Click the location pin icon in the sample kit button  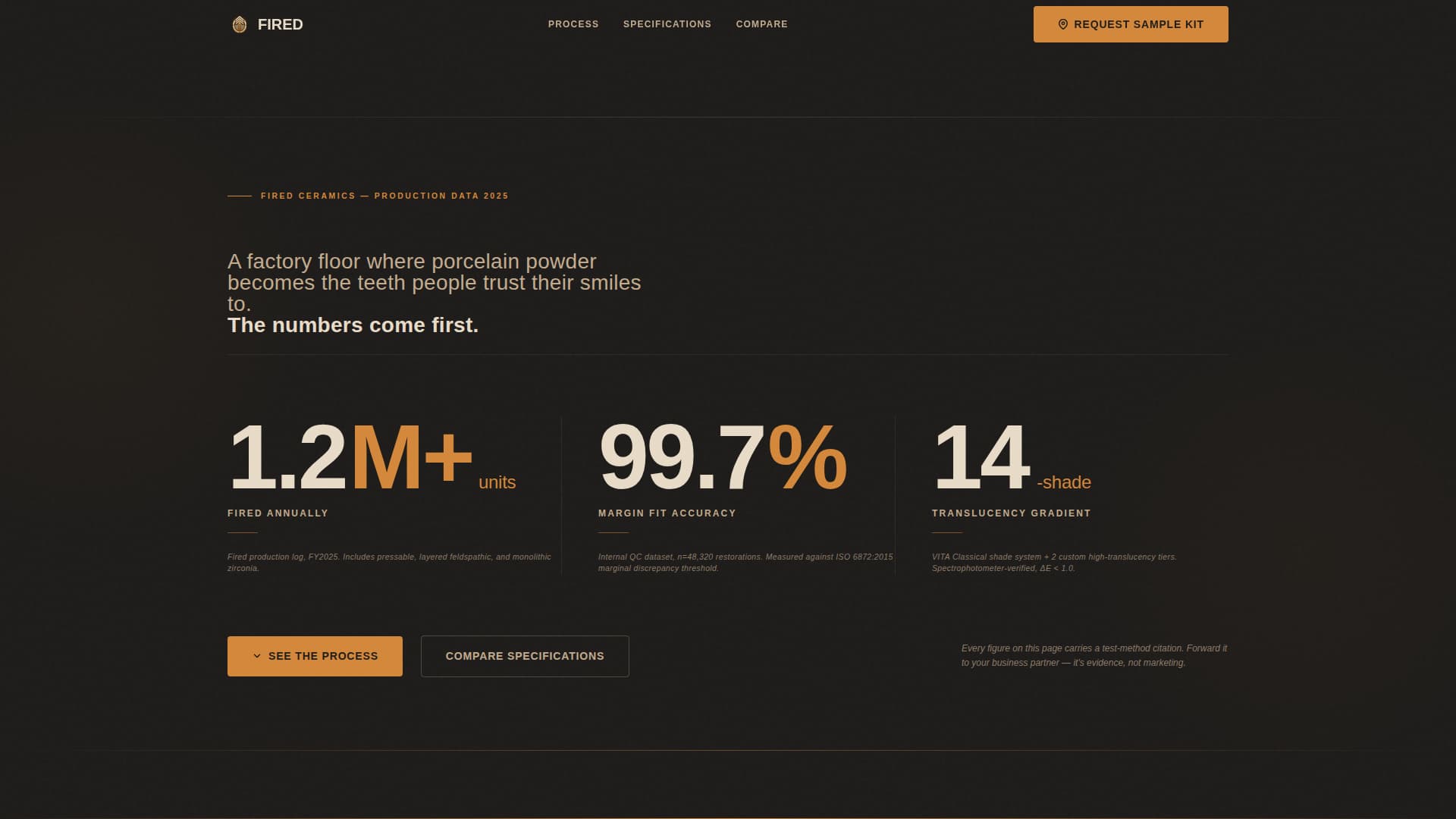pyautogui.click(x=1062, y=24)
